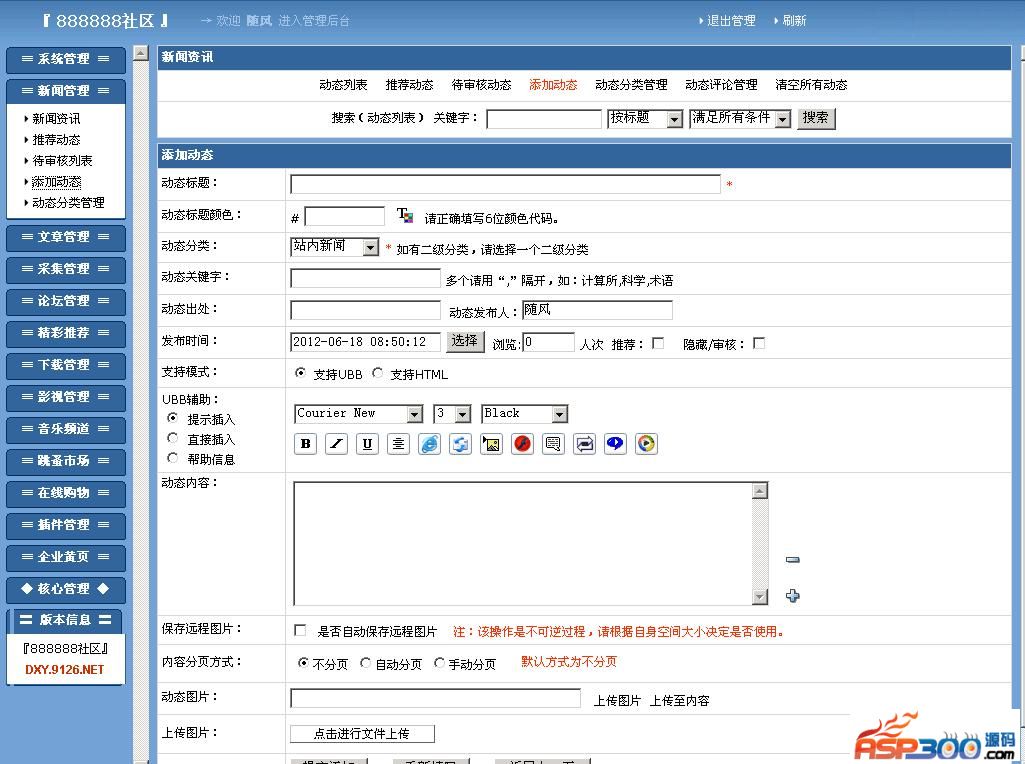Screen dimensions: 1025x764
Task: Expand the 系统管理 sidebar section
Action: click(65, 59)
